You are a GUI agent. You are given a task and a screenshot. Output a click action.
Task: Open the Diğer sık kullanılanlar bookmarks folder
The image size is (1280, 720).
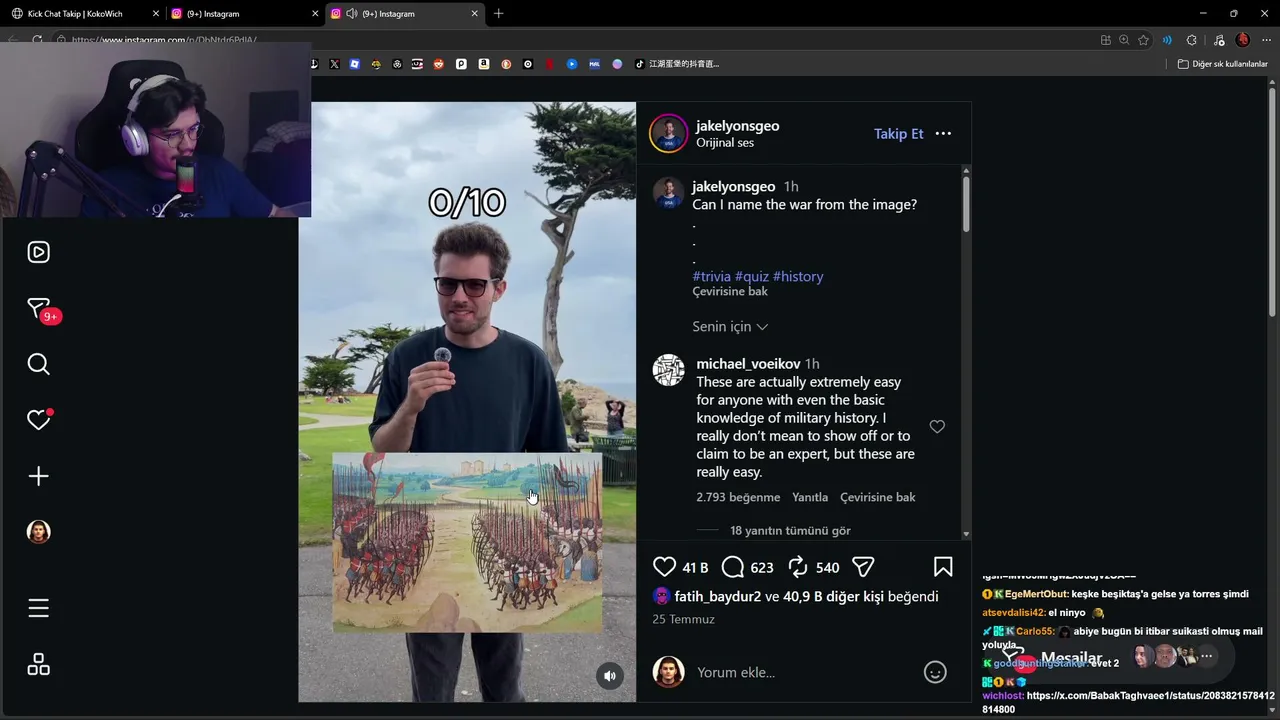coord(1223,64)
